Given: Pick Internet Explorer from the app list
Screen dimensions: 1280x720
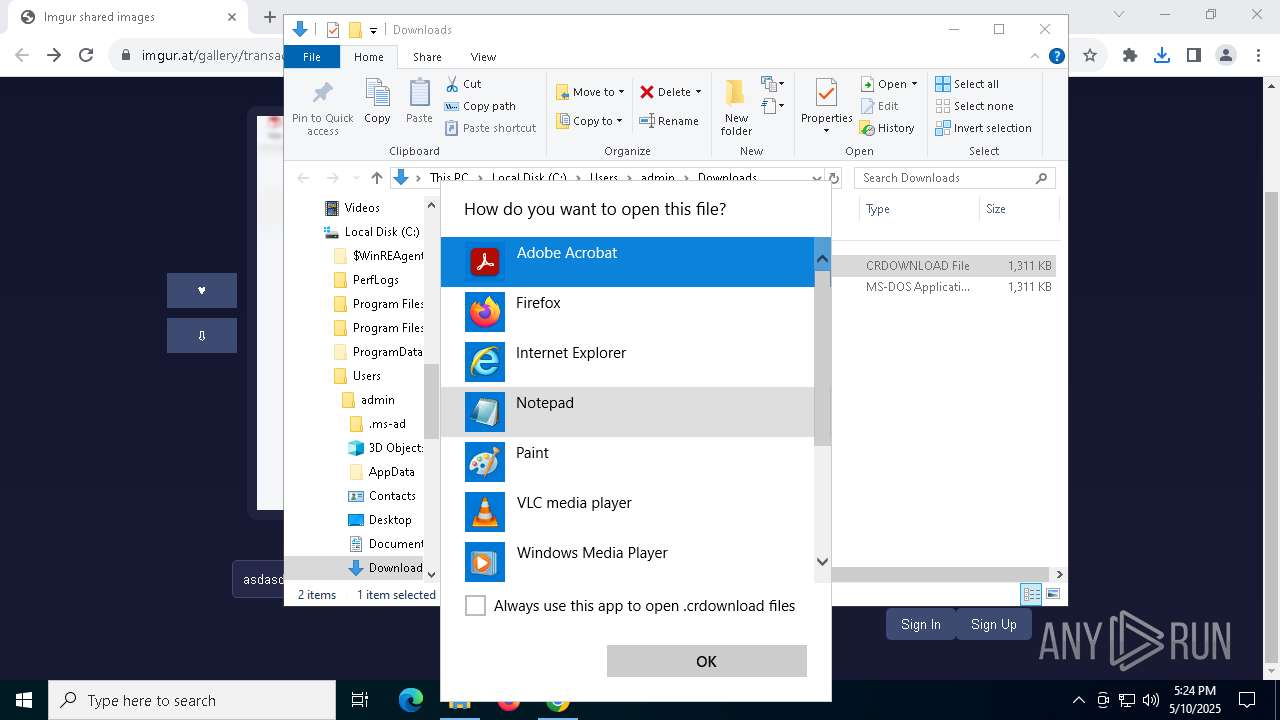Looking at the screenshot, I should click(x=628, y=362).
